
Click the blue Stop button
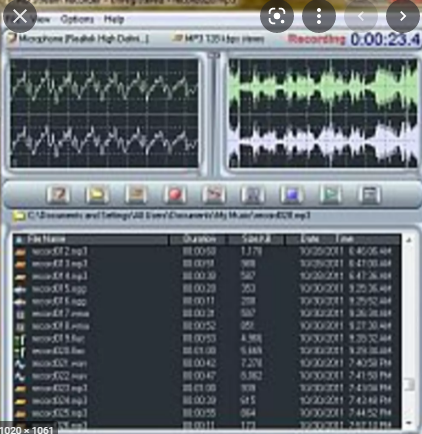292,194
